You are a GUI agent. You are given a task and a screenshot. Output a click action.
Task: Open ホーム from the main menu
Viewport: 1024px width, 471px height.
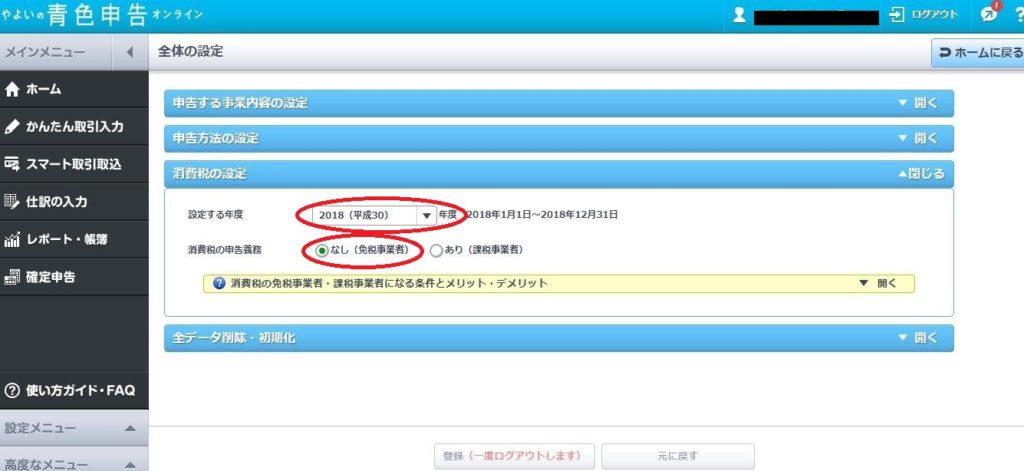click(74, 89)
